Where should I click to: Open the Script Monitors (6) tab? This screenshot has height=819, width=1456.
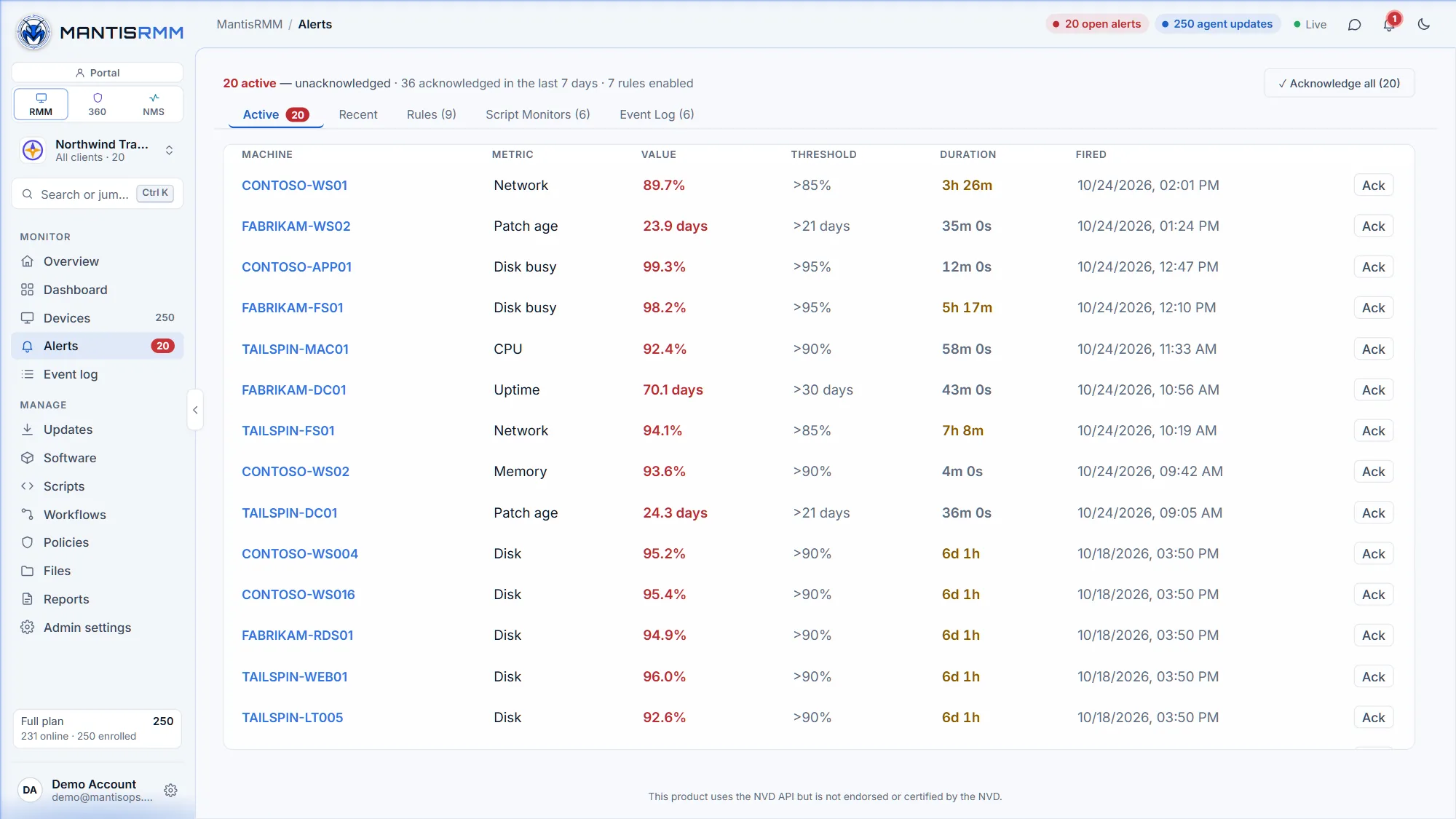pos(538,114)
